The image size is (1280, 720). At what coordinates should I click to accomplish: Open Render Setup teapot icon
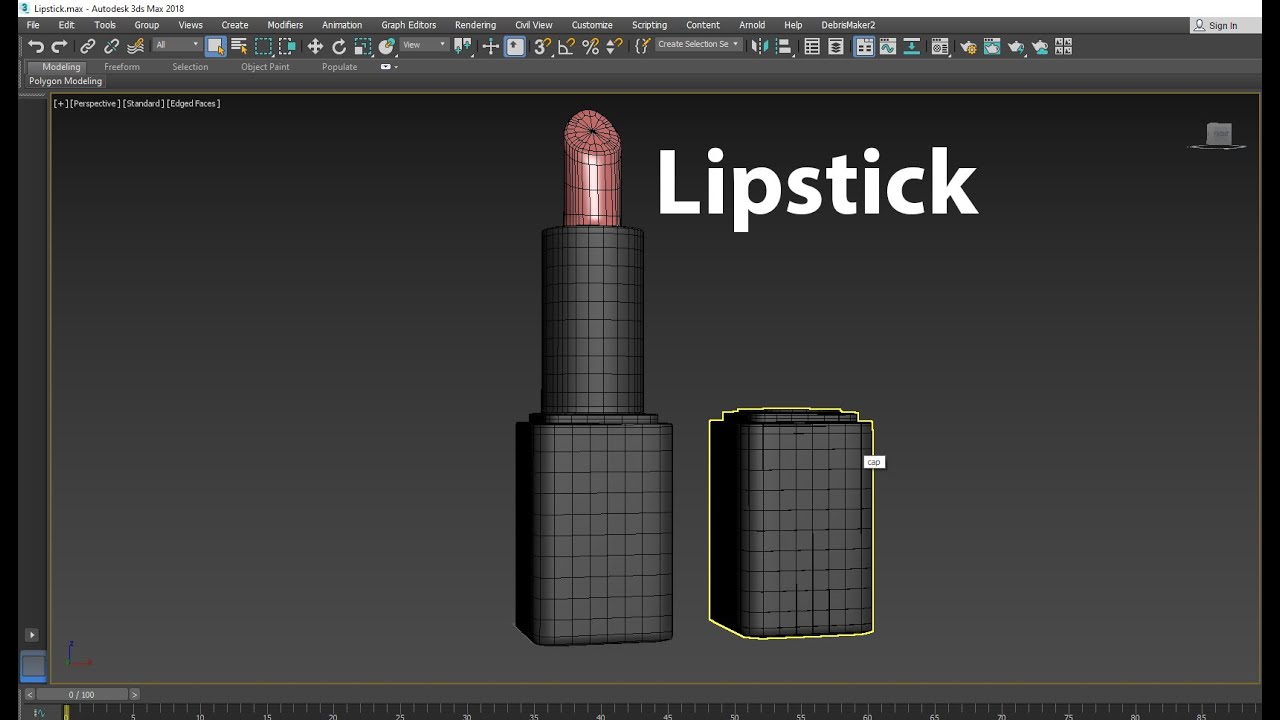click(968, 46)
